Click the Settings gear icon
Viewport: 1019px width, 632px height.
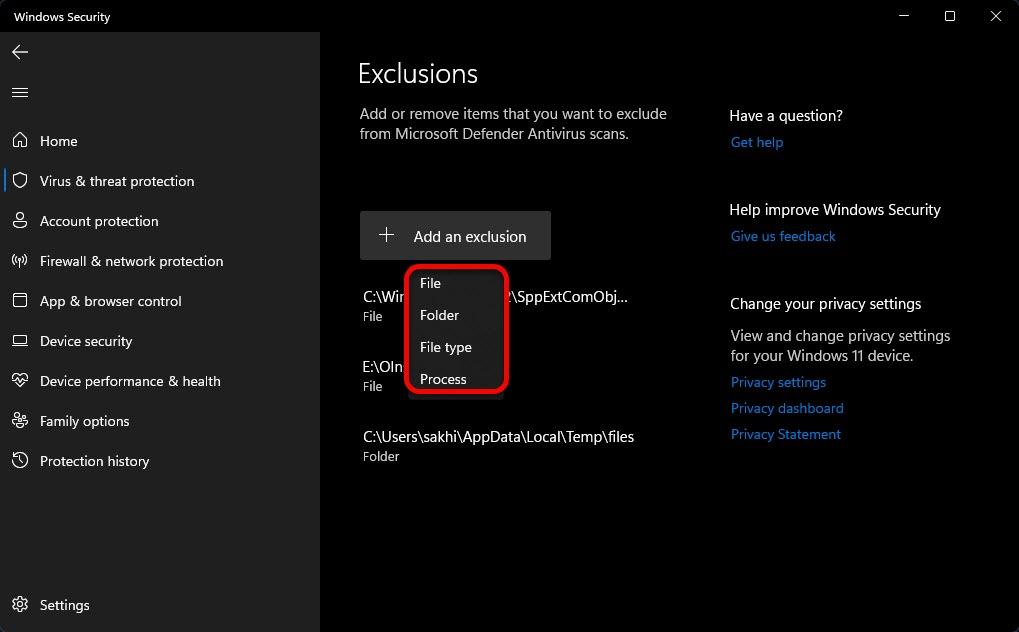pyautogui.click(x=20, y=604)
